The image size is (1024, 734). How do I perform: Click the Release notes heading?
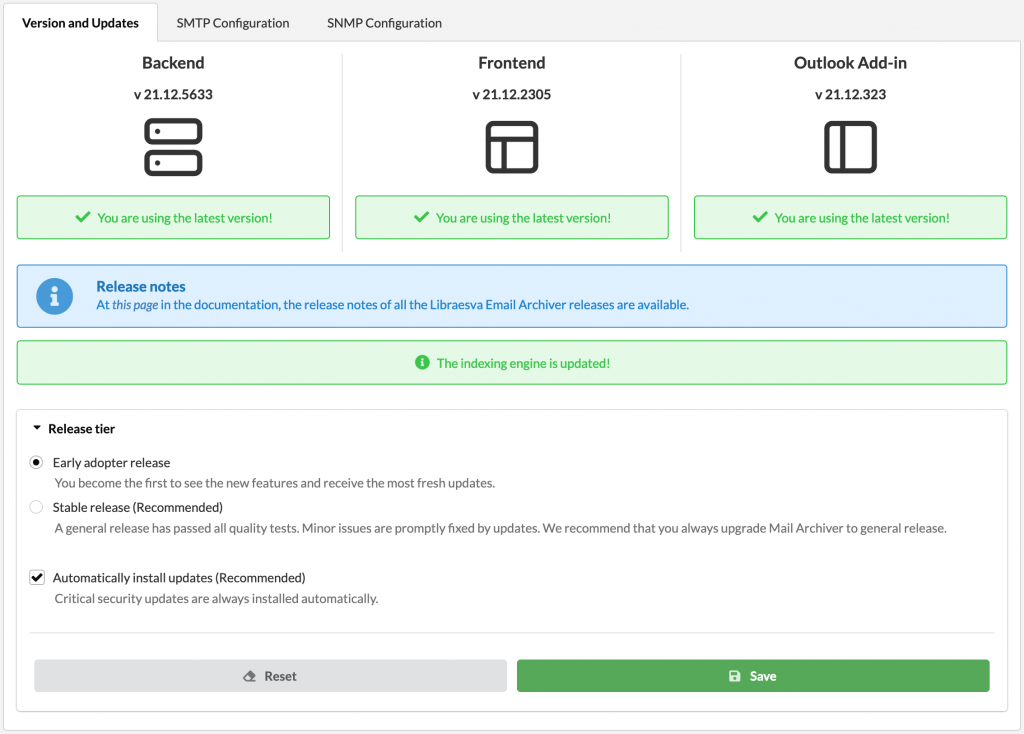point(141,287)
